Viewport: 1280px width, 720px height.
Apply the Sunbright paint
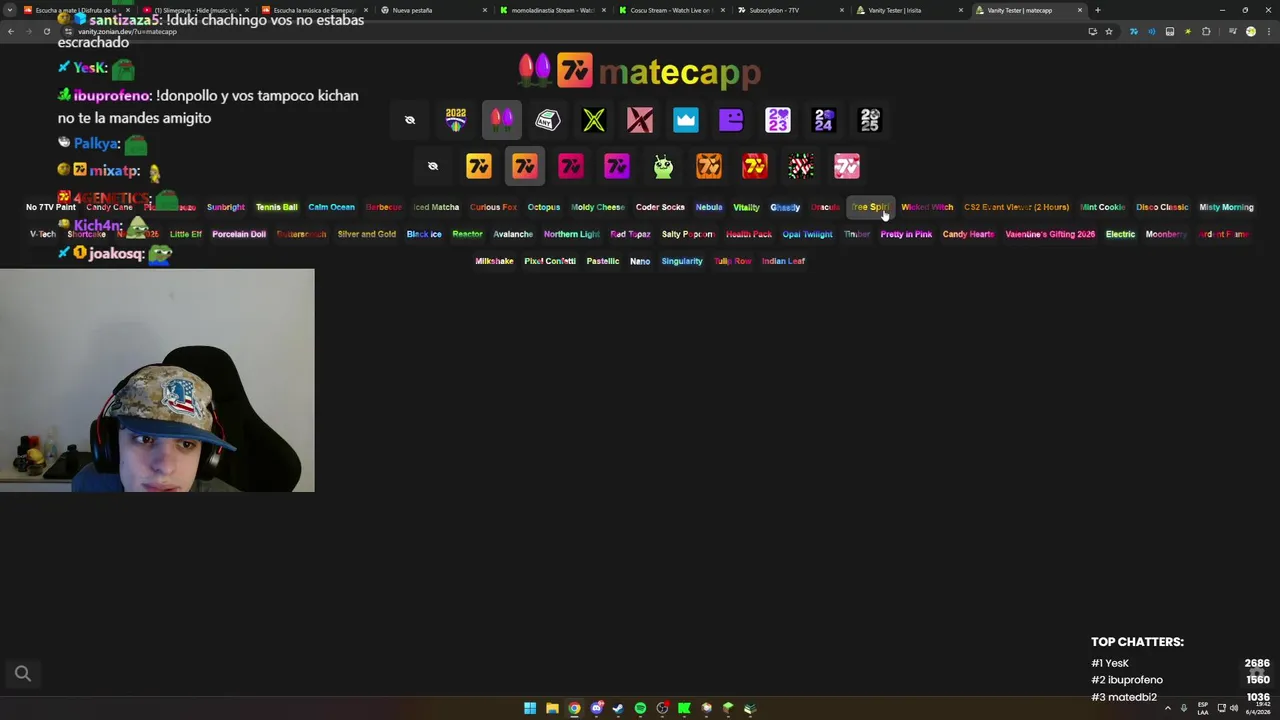pyautogui.click(x=226, y=207)
